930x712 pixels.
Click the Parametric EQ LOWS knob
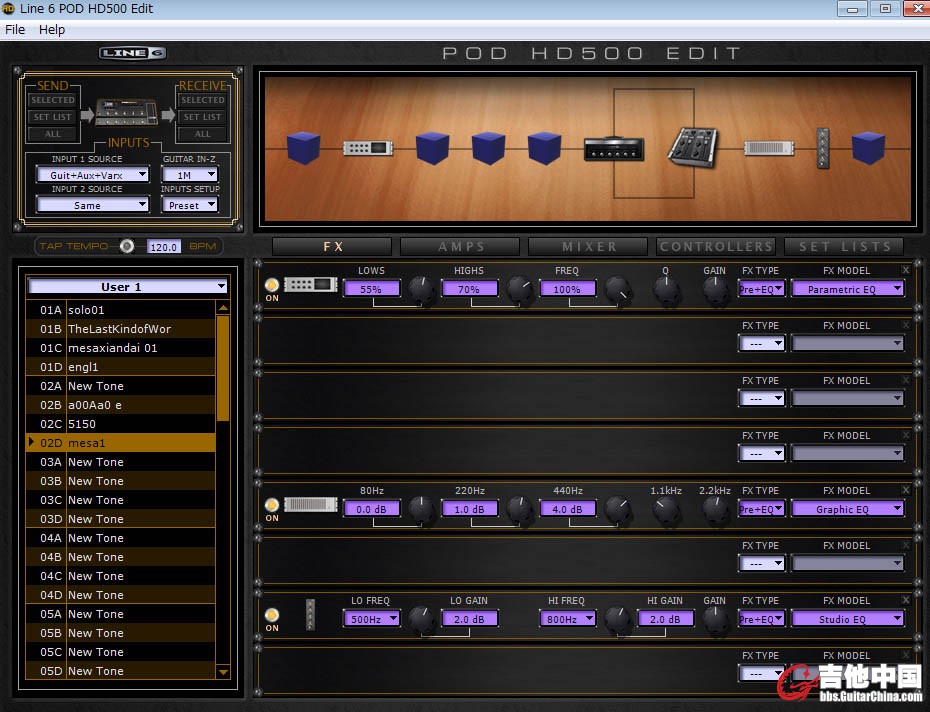tap(422, 289)
